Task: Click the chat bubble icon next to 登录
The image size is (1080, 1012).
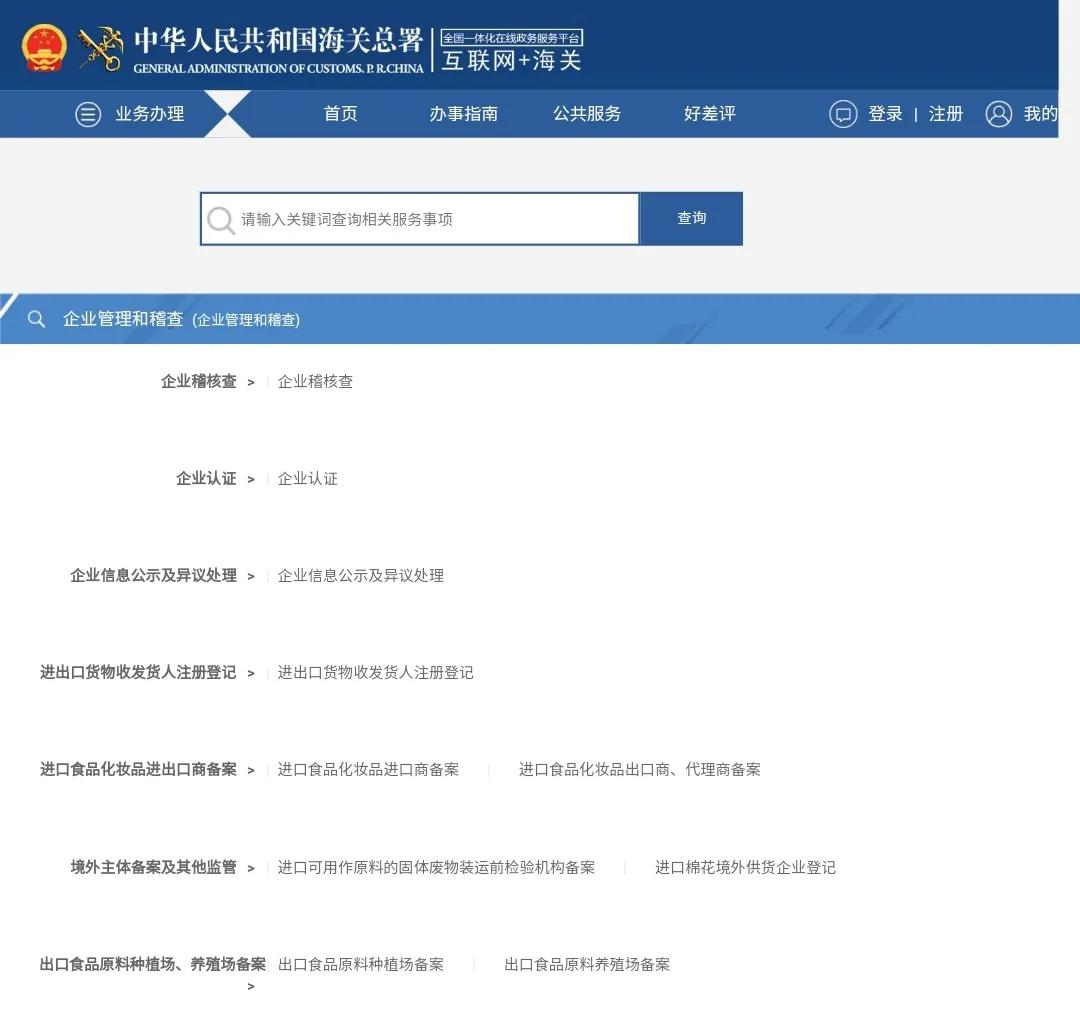Action: 843,114
